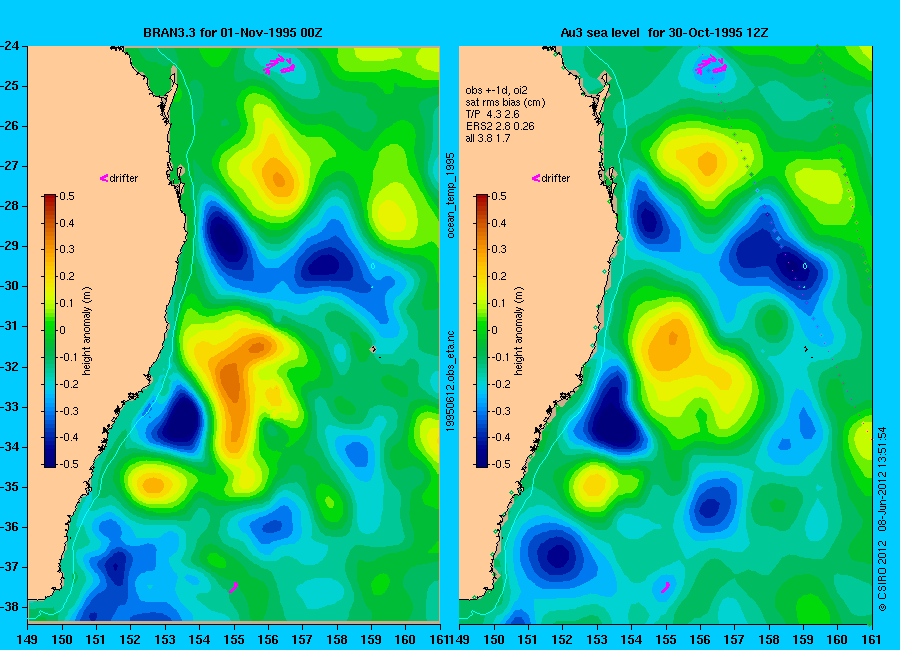
Task: Click the 0.5 color bar tick in BRAN3.3 panel
Action: pyautogui.click(x=67, y=196)
